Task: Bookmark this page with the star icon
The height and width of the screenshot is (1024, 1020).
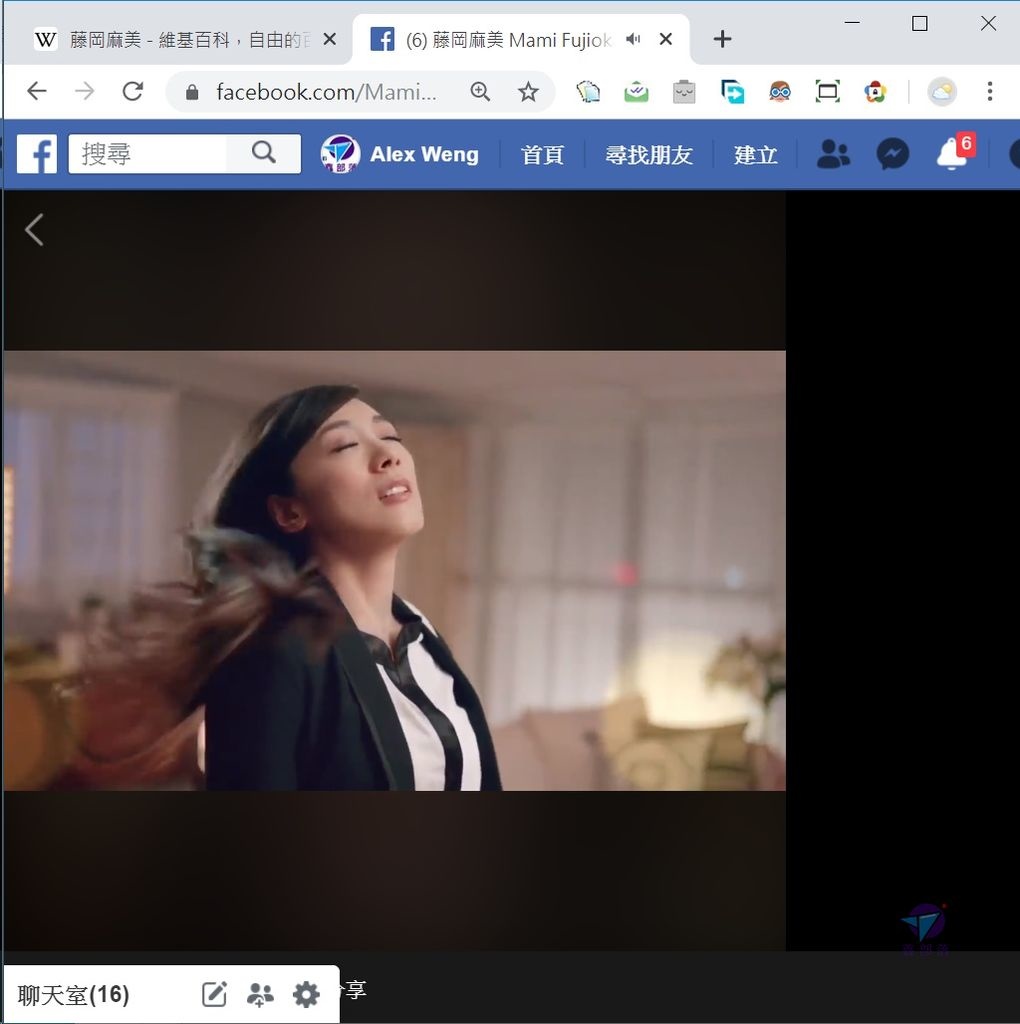Action: pos(528,92)
